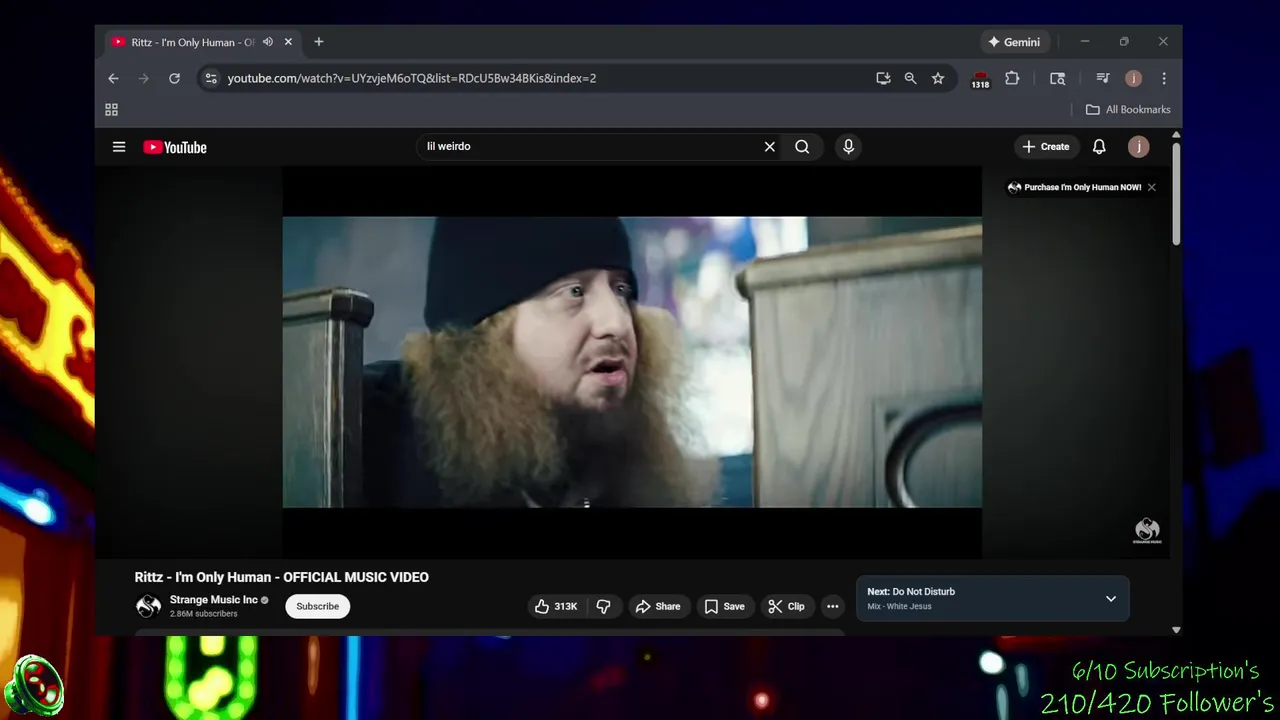Screen dimensions: 1280x720
Task: Open the Extensions puzzle icon
Action: pyautogui.click(x=1012, y=78)
